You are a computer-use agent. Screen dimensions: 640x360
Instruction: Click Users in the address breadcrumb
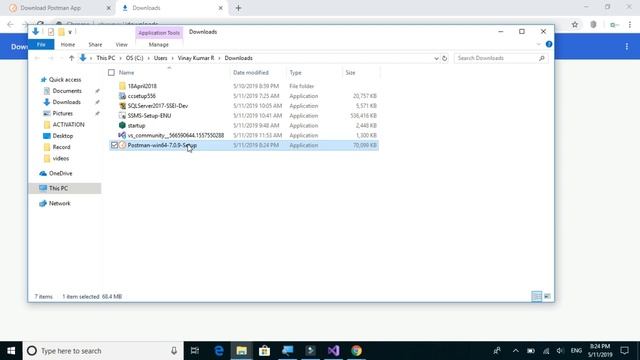160,58
